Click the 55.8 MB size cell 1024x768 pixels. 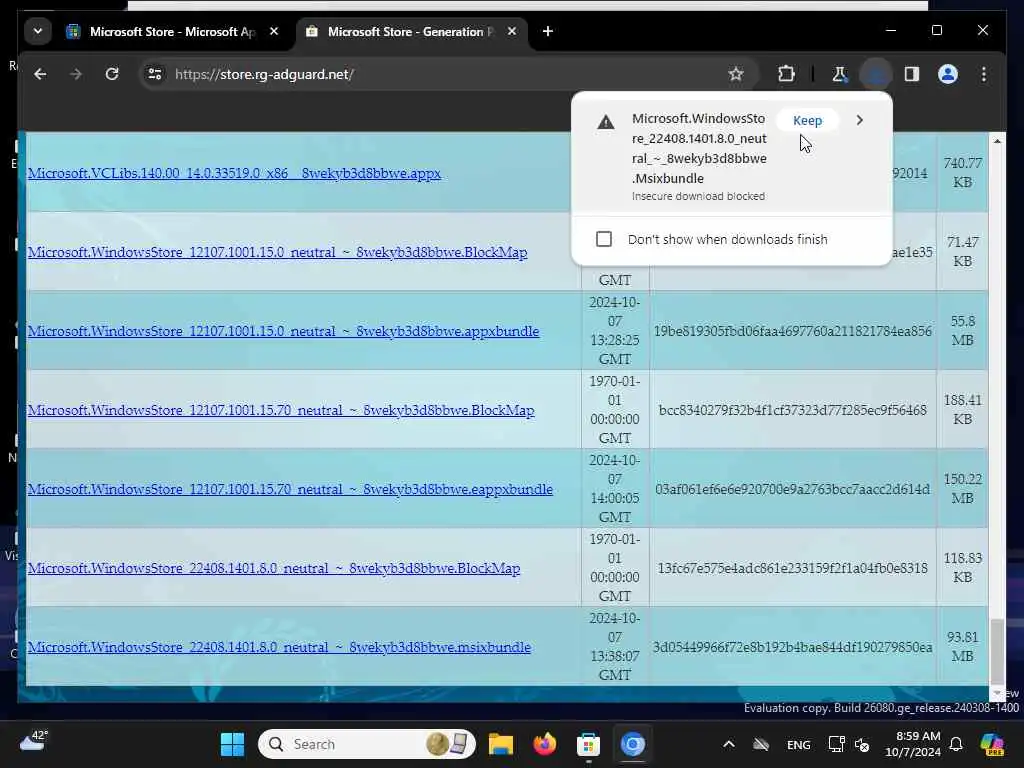(x=963, y=330)
